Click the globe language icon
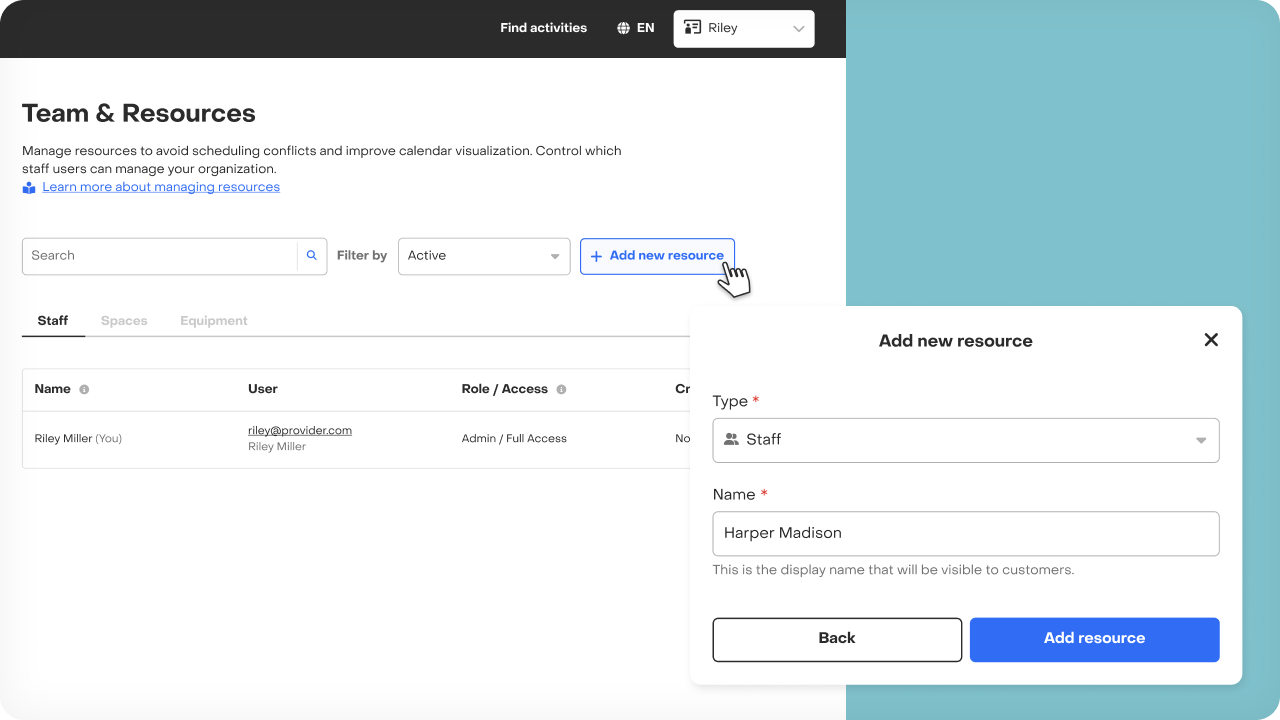 624,28
